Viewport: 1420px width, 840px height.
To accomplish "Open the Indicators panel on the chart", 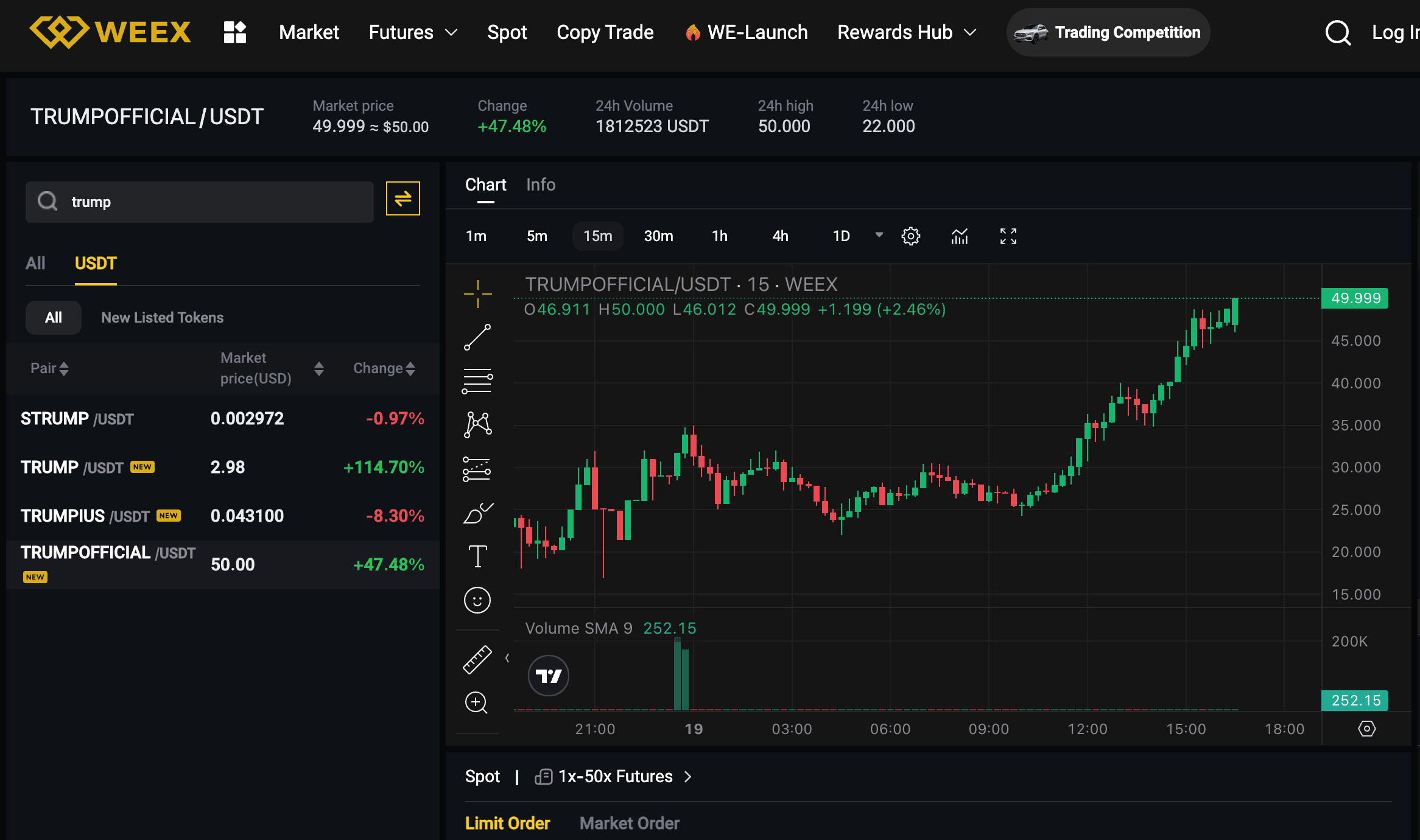I will tap(959, 236).
